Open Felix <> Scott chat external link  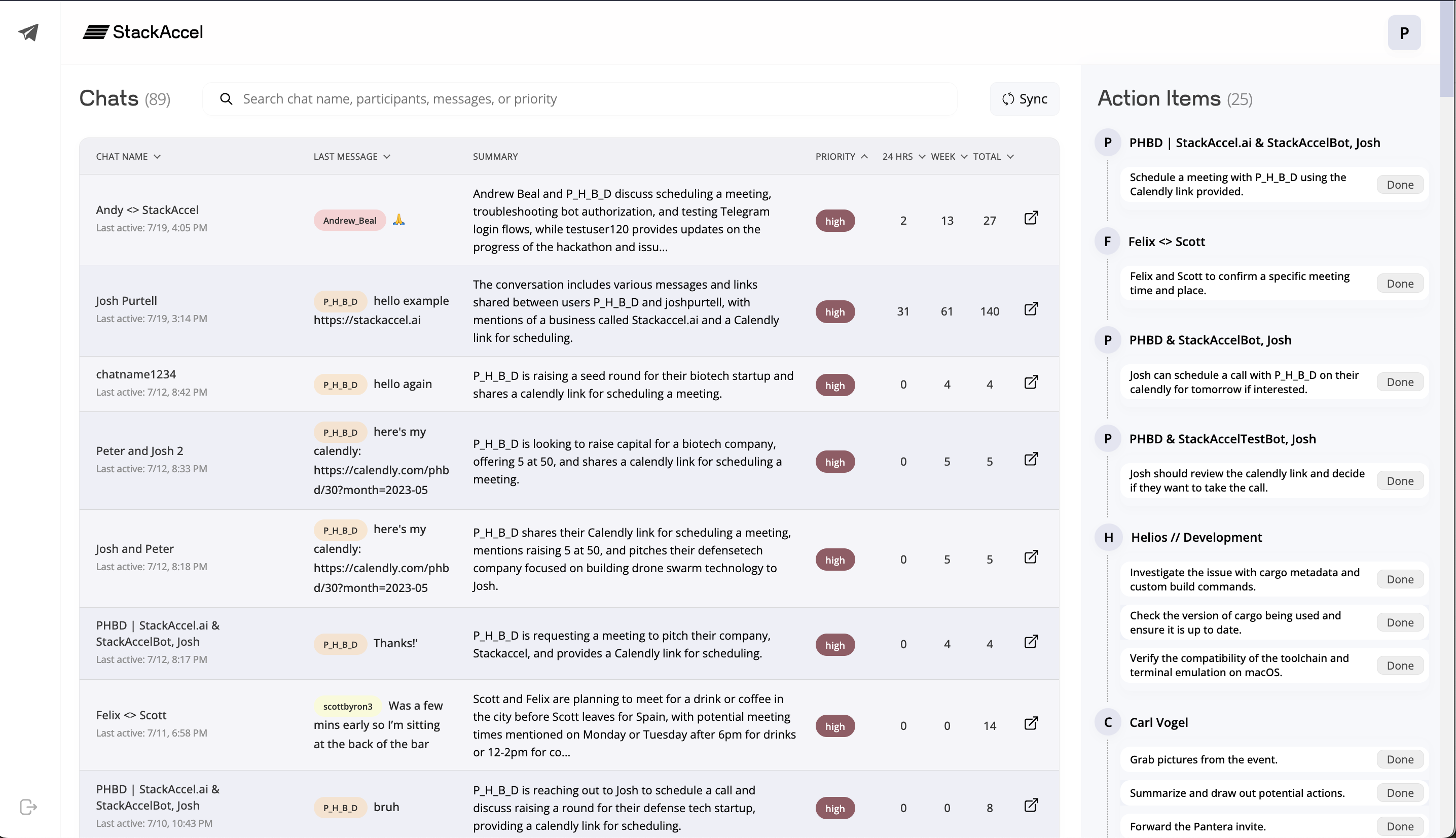point(1031,723)
